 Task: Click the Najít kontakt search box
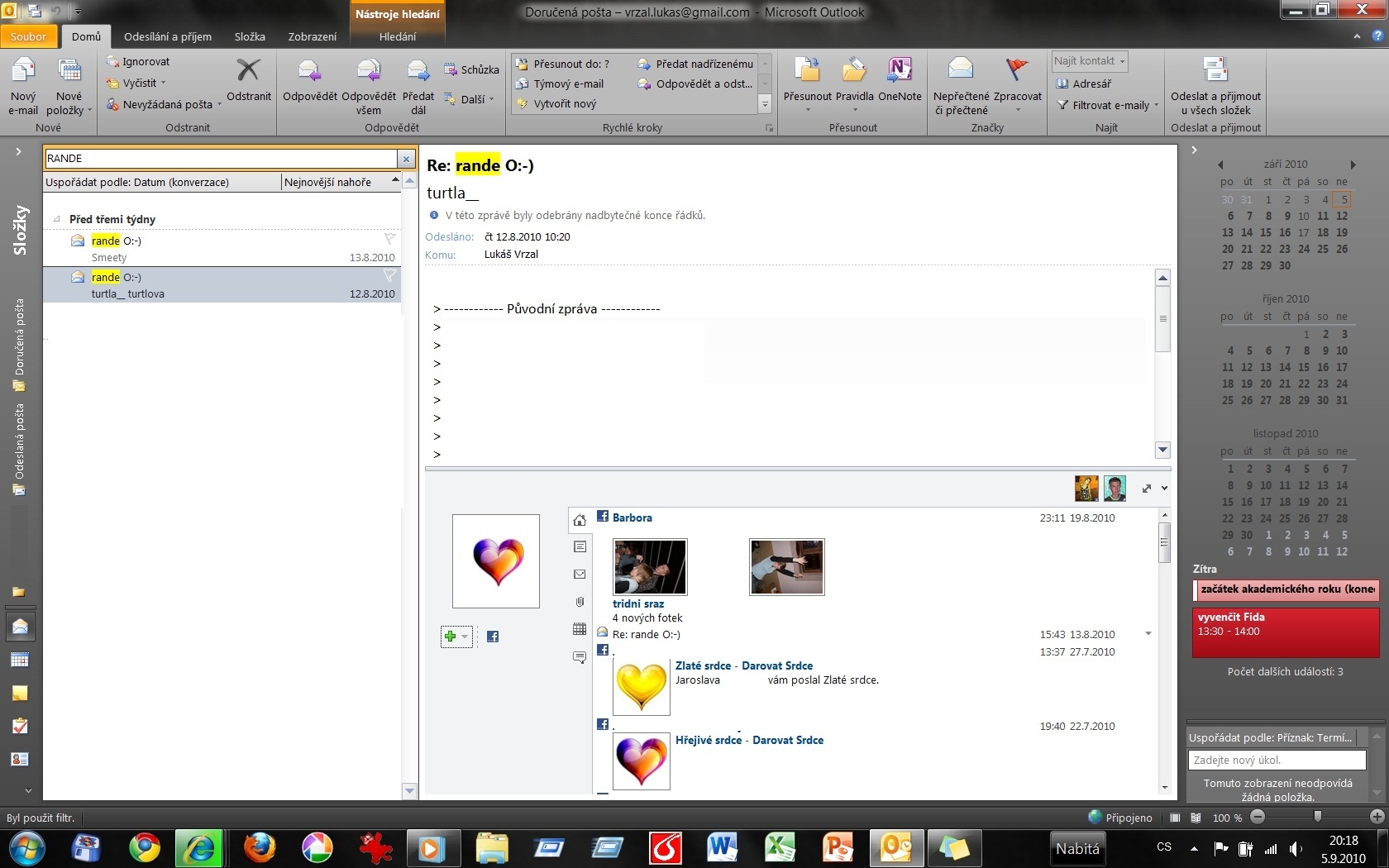pos(1089,61)
